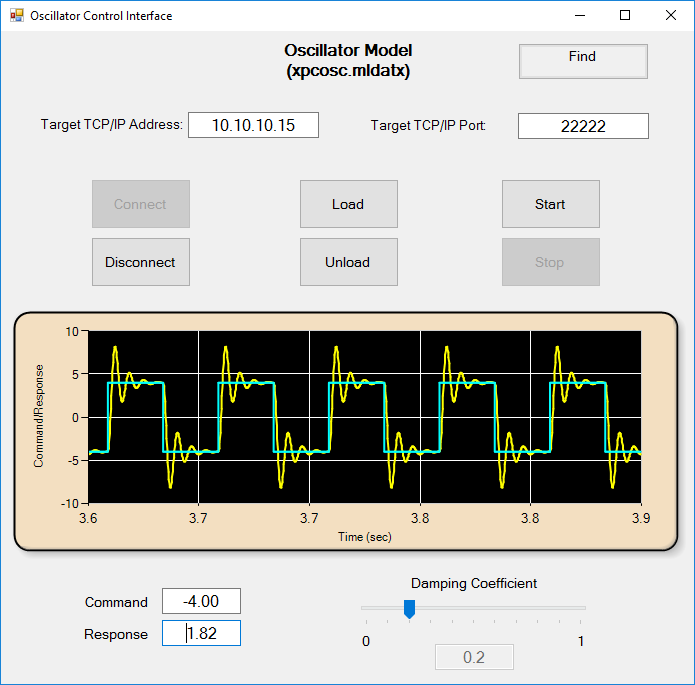
Task: Click the damping value box showing 0.2
Action: (474, 657)
